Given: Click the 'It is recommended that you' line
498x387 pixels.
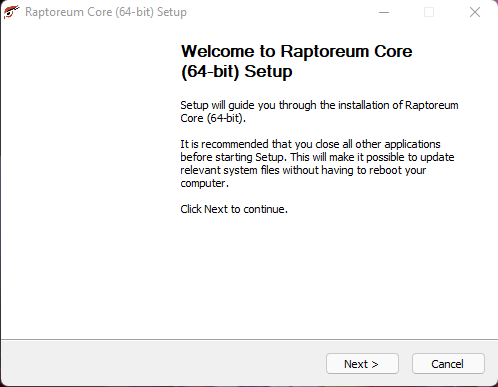Looking at the screenshot, I should [310, 144].
